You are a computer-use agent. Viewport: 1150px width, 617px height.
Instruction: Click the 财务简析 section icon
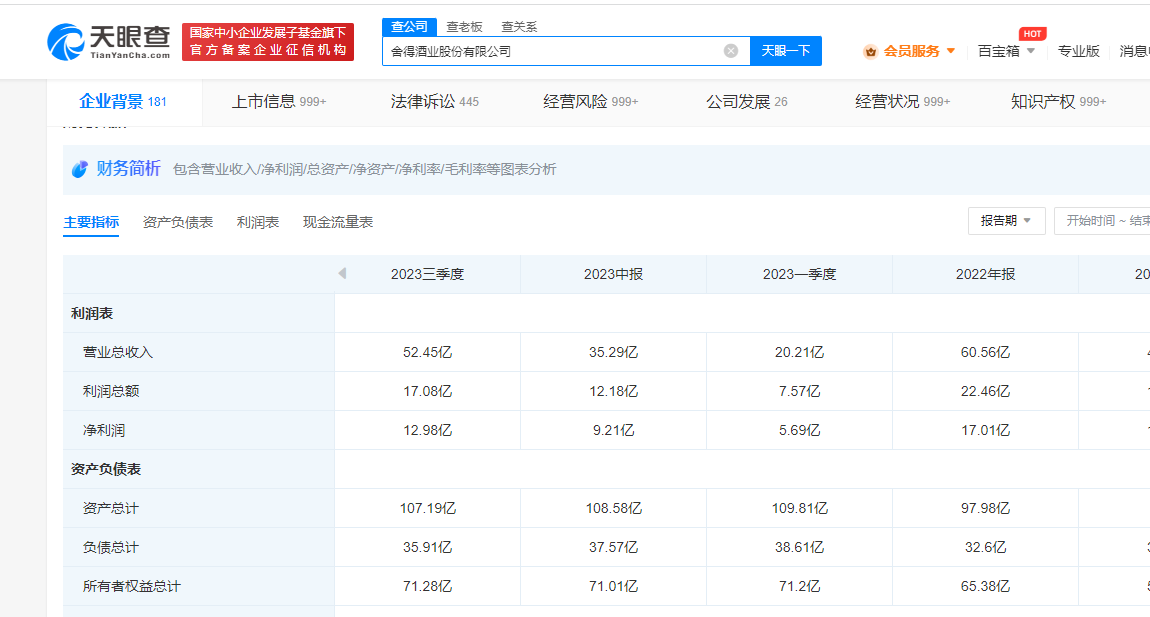point(80,169)
